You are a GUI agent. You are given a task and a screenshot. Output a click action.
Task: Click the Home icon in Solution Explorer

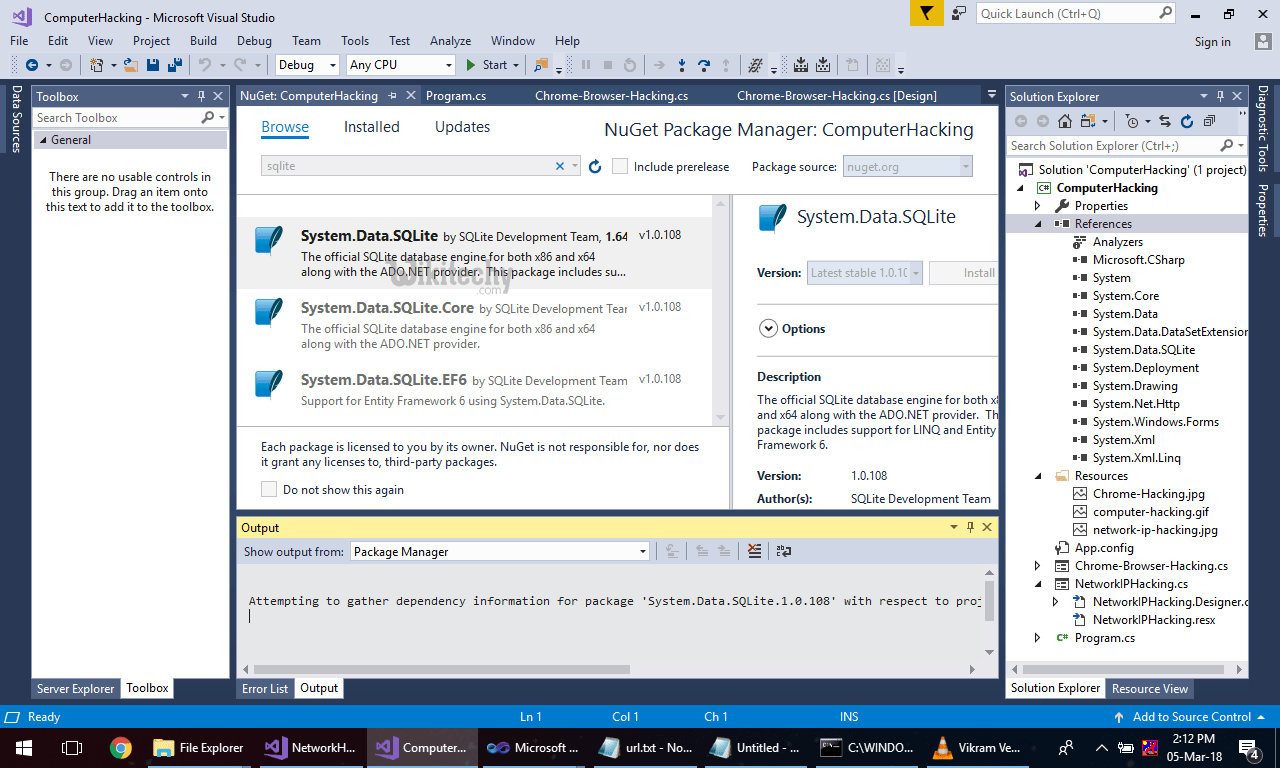tap(1065, 121)
